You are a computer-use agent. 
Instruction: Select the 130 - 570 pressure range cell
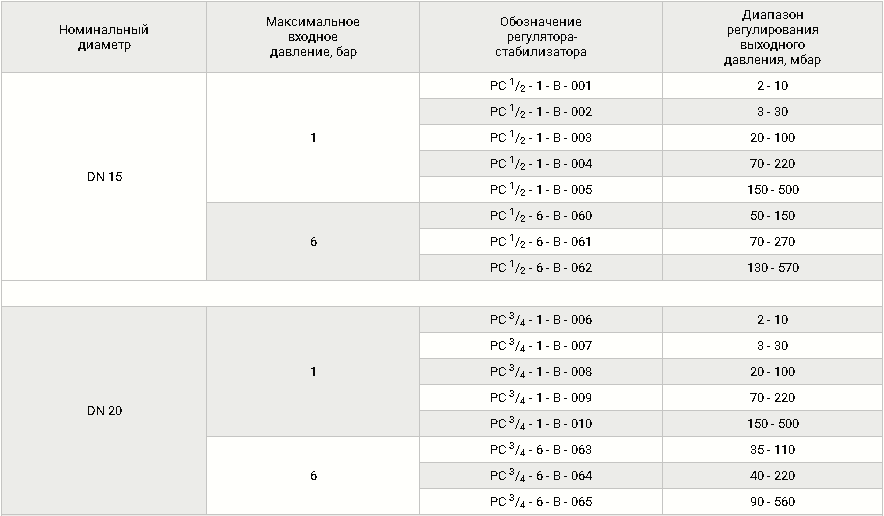[772, 267]
